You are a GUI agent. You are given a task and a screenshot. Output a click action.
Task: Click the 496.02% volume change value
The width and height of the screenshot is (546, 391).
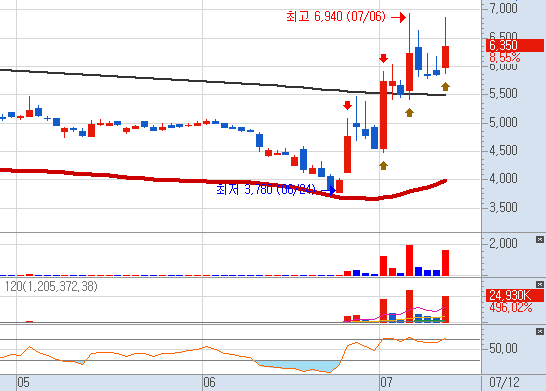(510, 307)
